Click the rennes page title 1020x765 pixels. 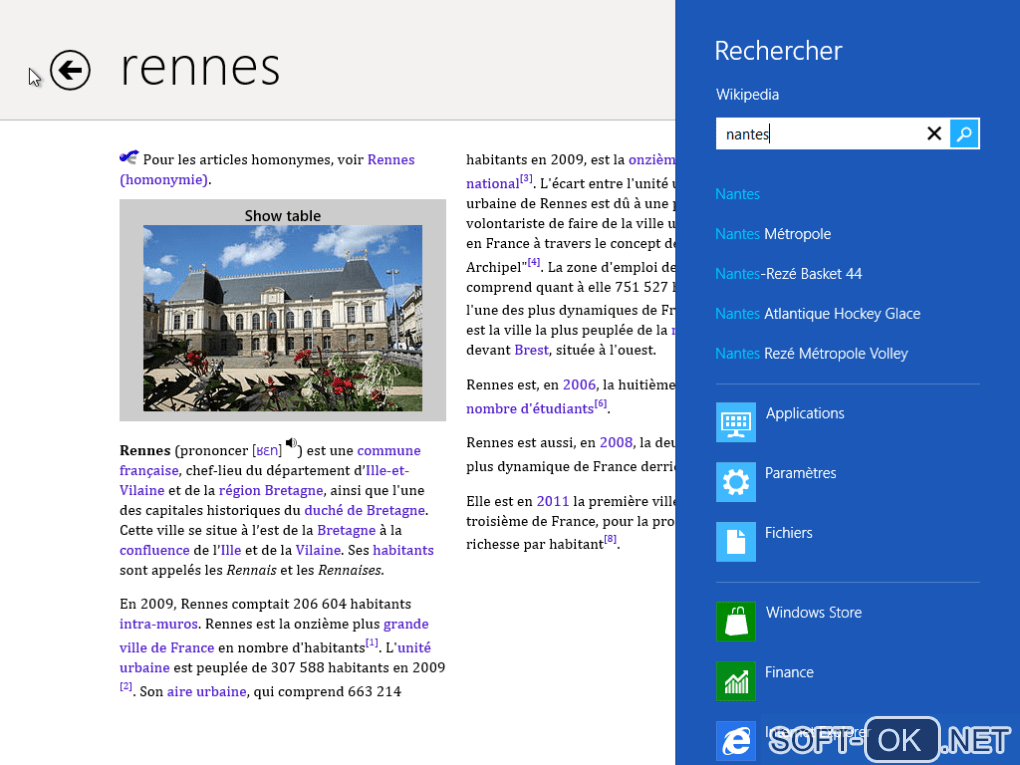pyautogui.click(x=200, y=68)
